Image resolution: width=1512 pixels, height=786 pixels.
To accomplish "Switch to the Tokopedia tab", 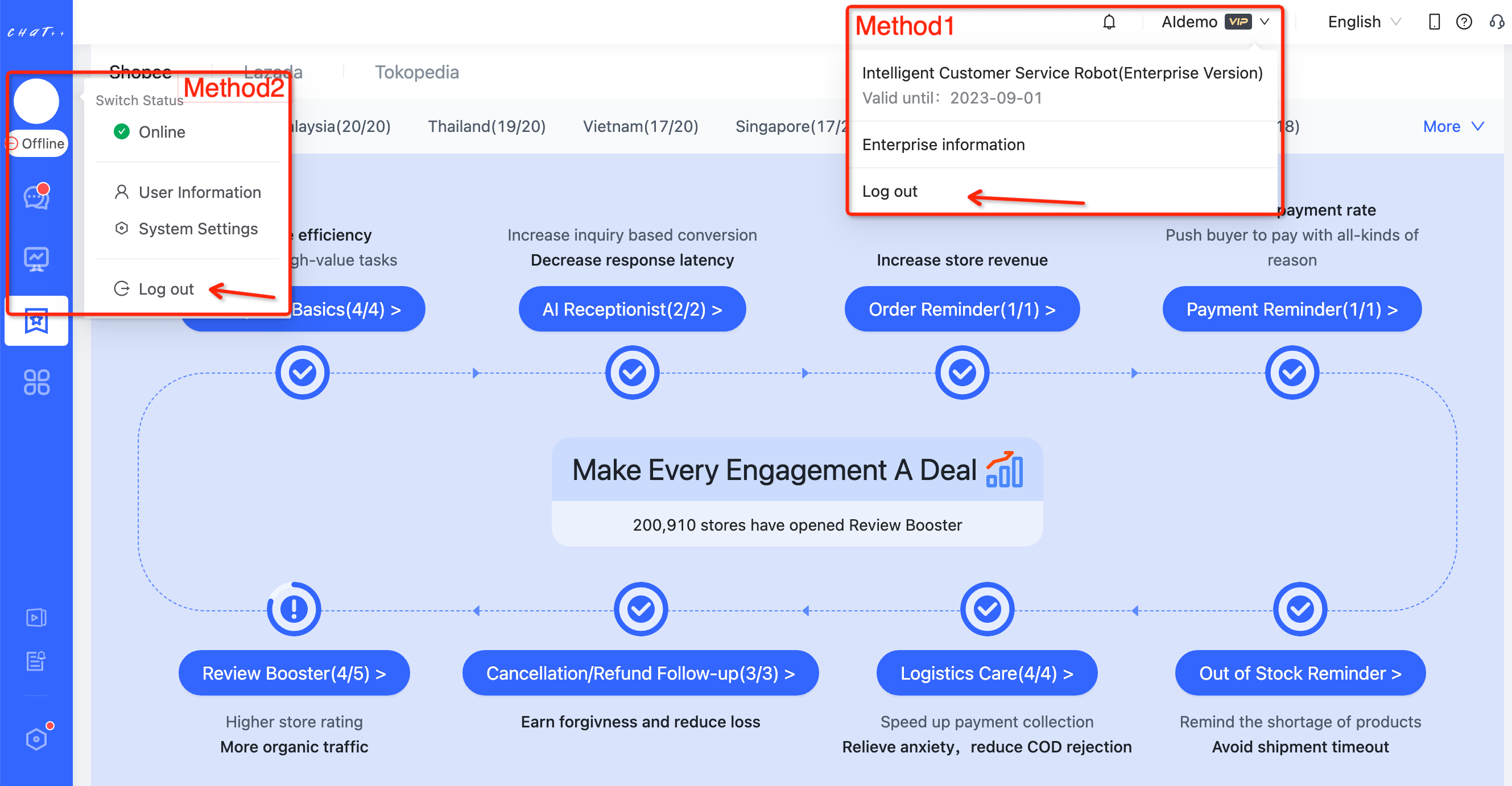I will coord(417,72).
